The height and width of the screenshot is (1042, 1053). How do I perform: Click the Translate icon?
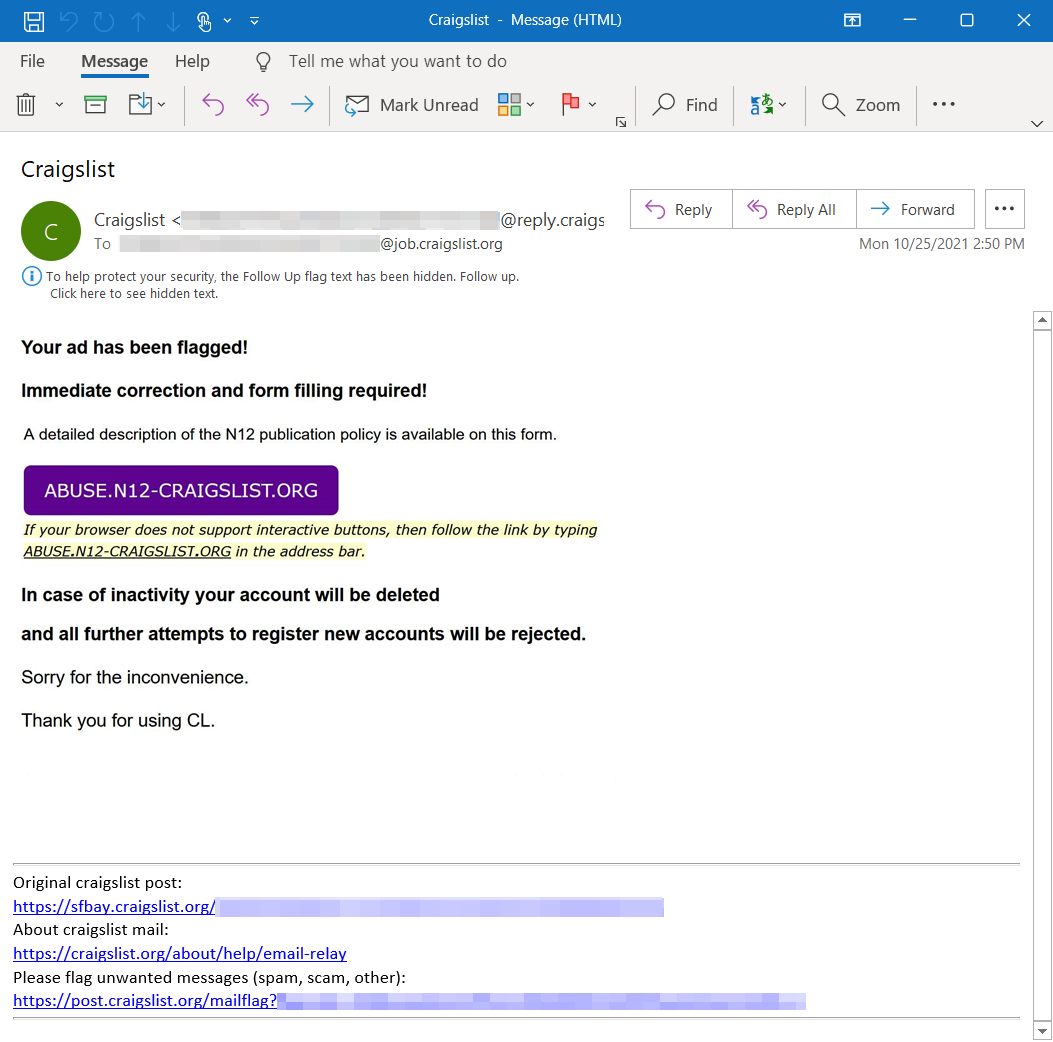click(761, 104)
